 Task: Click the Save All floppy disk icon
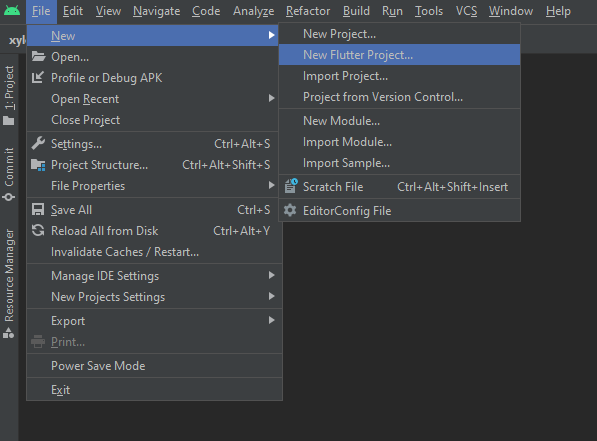tap(38, 209)
